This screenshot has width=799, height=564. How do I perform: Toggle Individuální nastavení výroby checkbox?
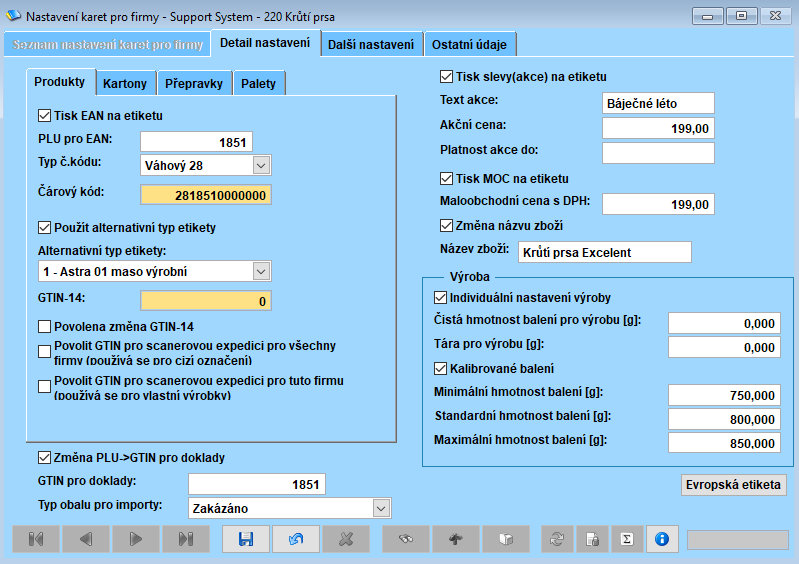(440, 298)
